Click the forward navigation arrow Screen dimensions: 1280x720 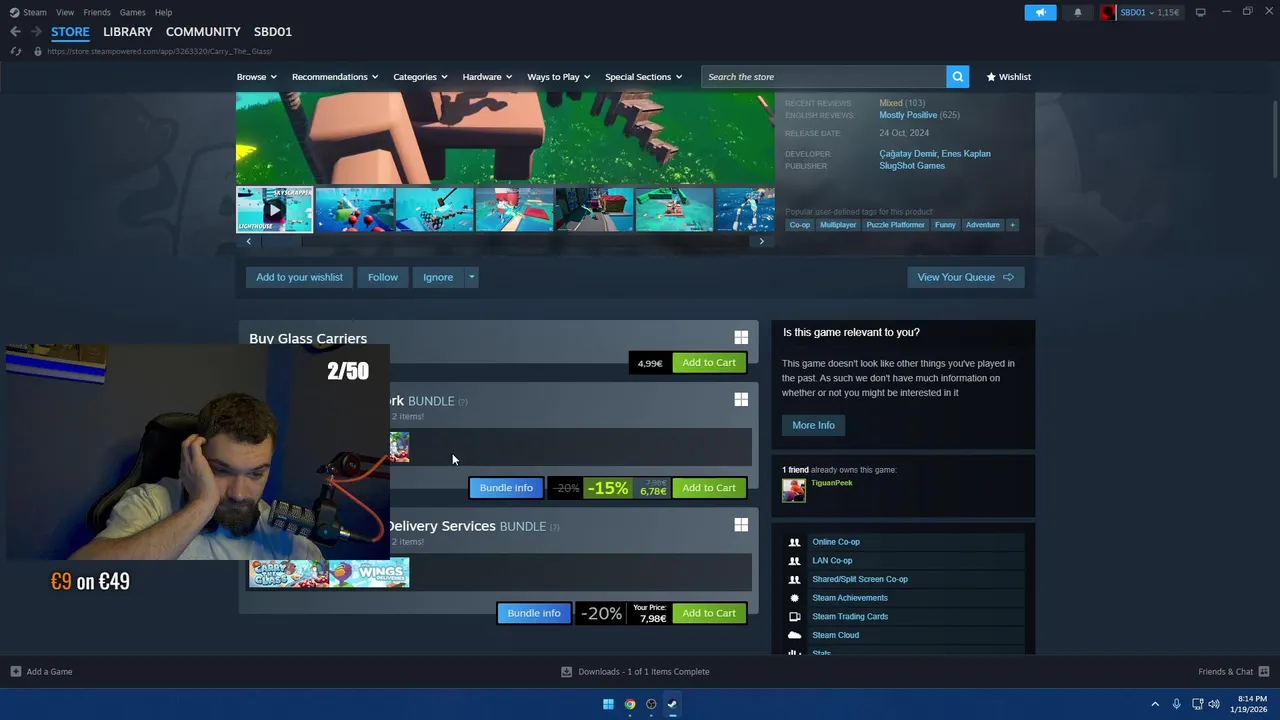pos(36,32)
